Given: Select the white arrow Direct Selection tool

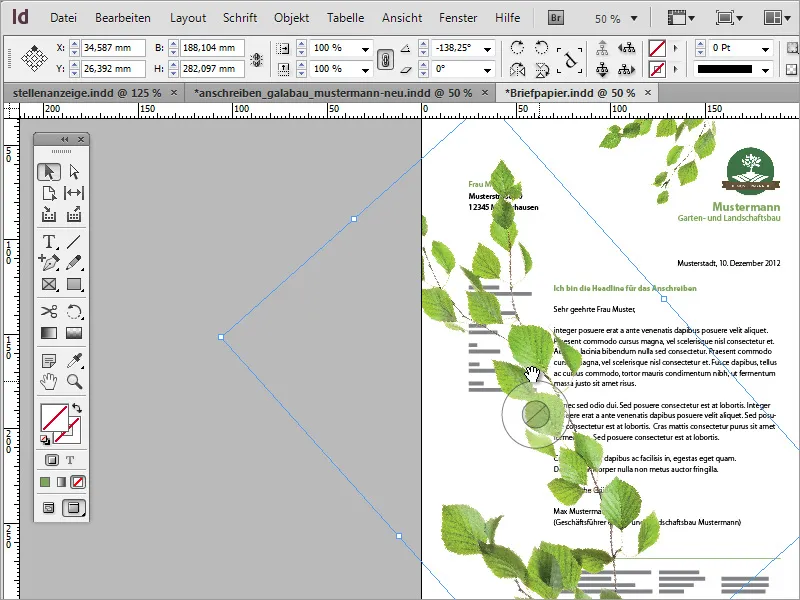Looking at the screenshot, I should pyautogui.click(x=74, y=172).
